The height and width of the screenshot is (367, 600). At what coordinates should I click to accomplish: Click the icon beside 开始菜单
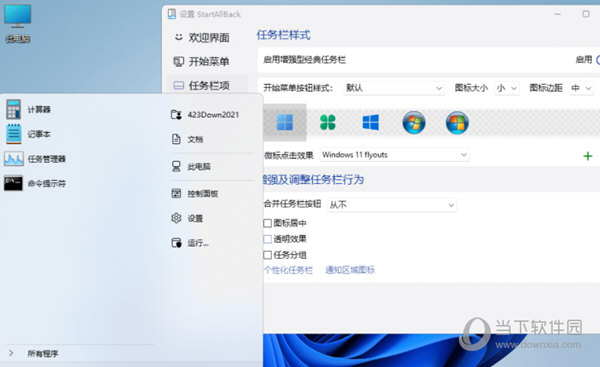click(x=178, y=61)
